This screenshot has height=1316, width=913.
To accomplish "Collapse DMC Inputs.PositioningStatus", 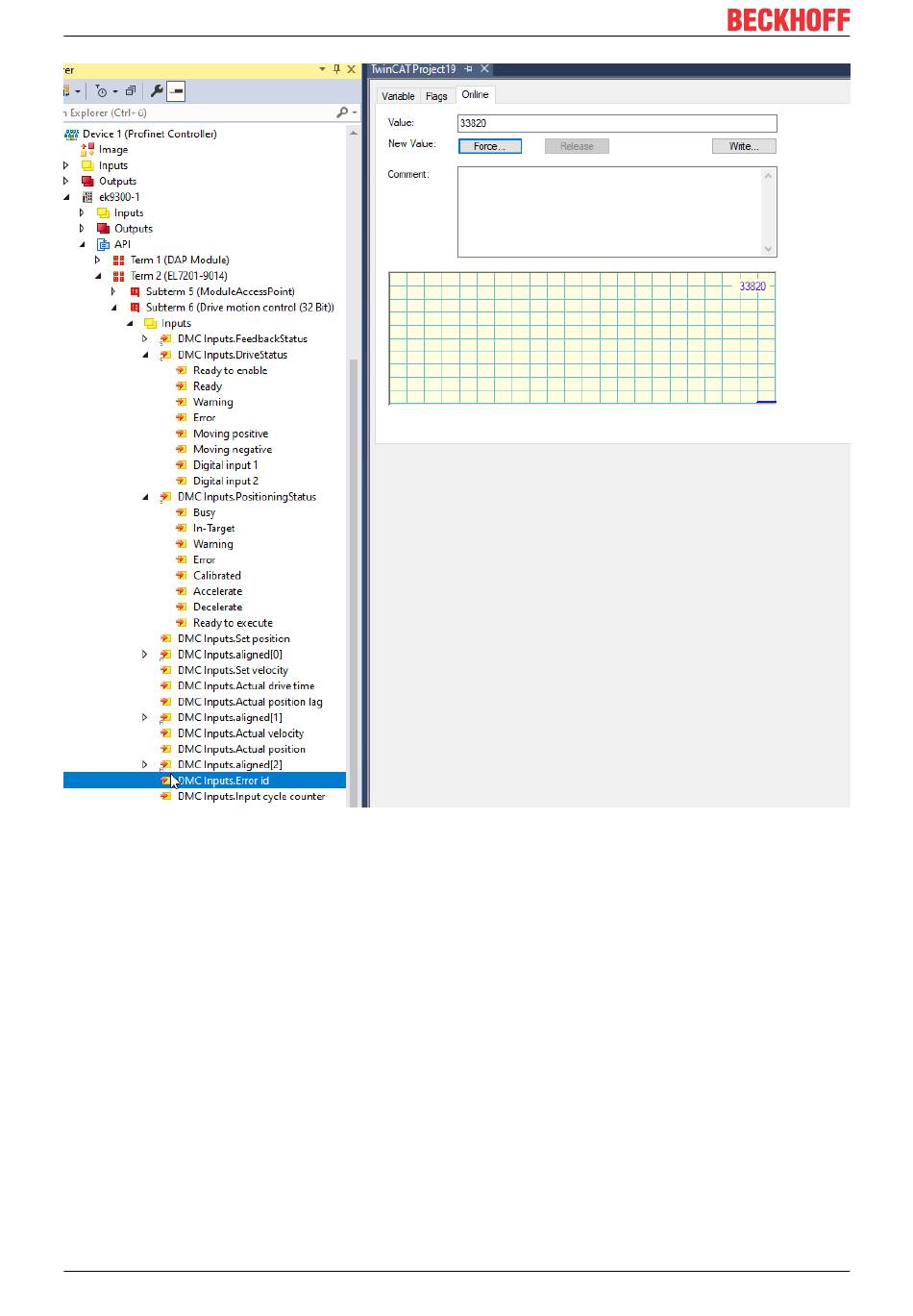I will coord(146,497).
